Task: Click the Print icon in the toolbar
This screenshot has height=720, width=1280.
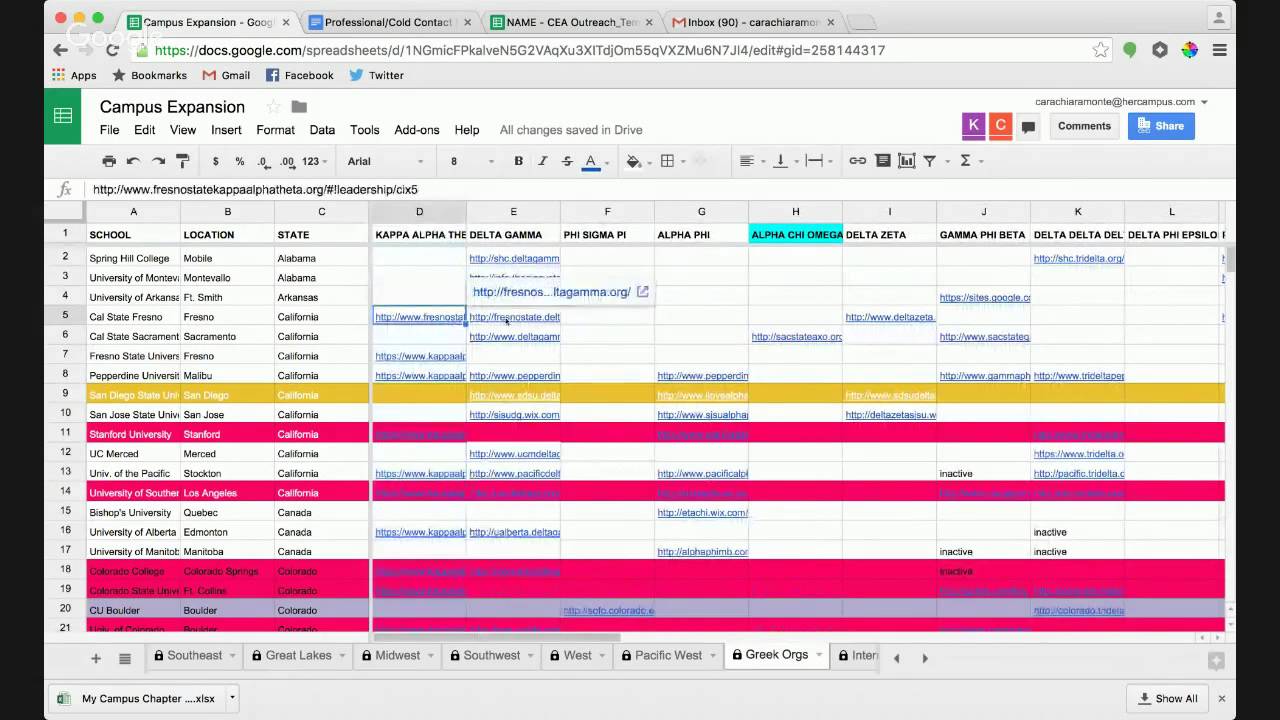Action: click(109, 161)
